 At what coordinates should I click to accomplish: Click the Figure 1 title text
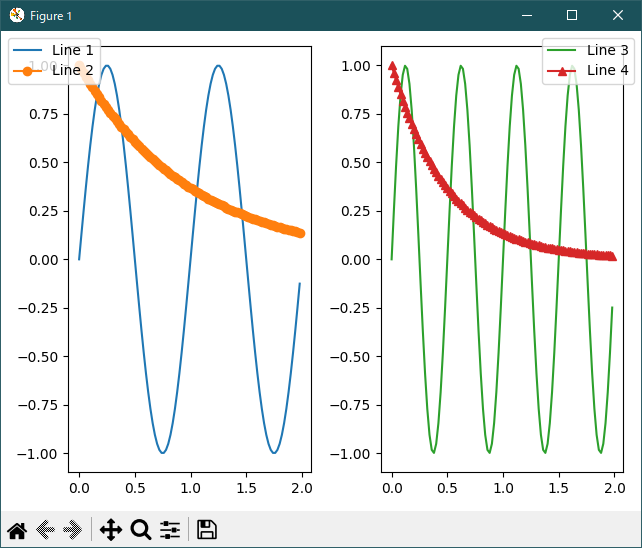[51, 16]
